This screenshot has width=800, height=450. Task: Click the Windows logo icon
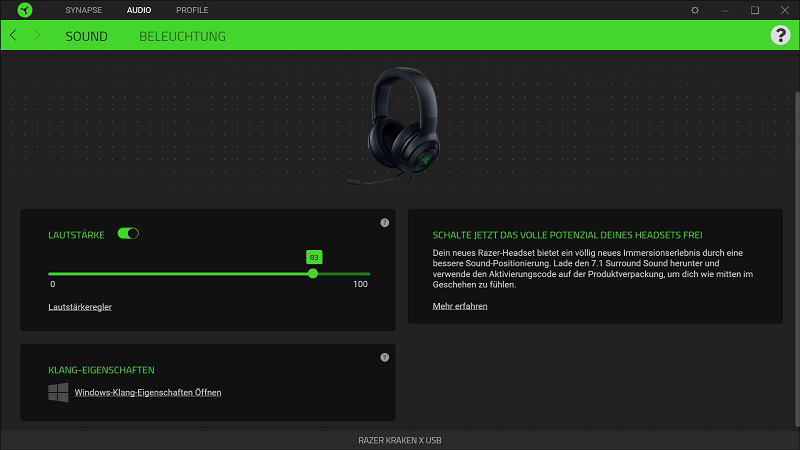(58, 392)
